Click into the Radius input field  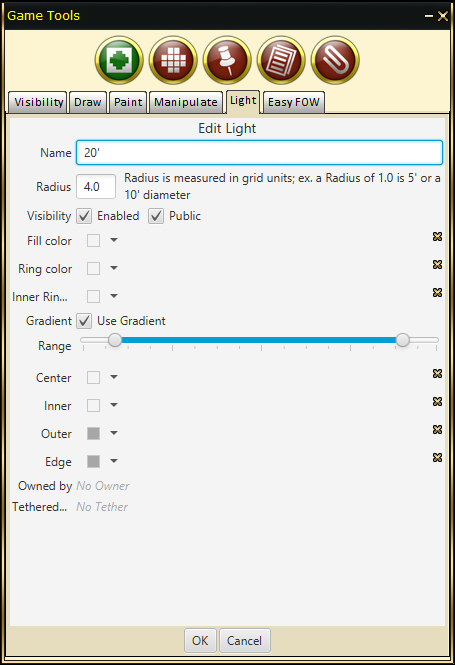96,187
